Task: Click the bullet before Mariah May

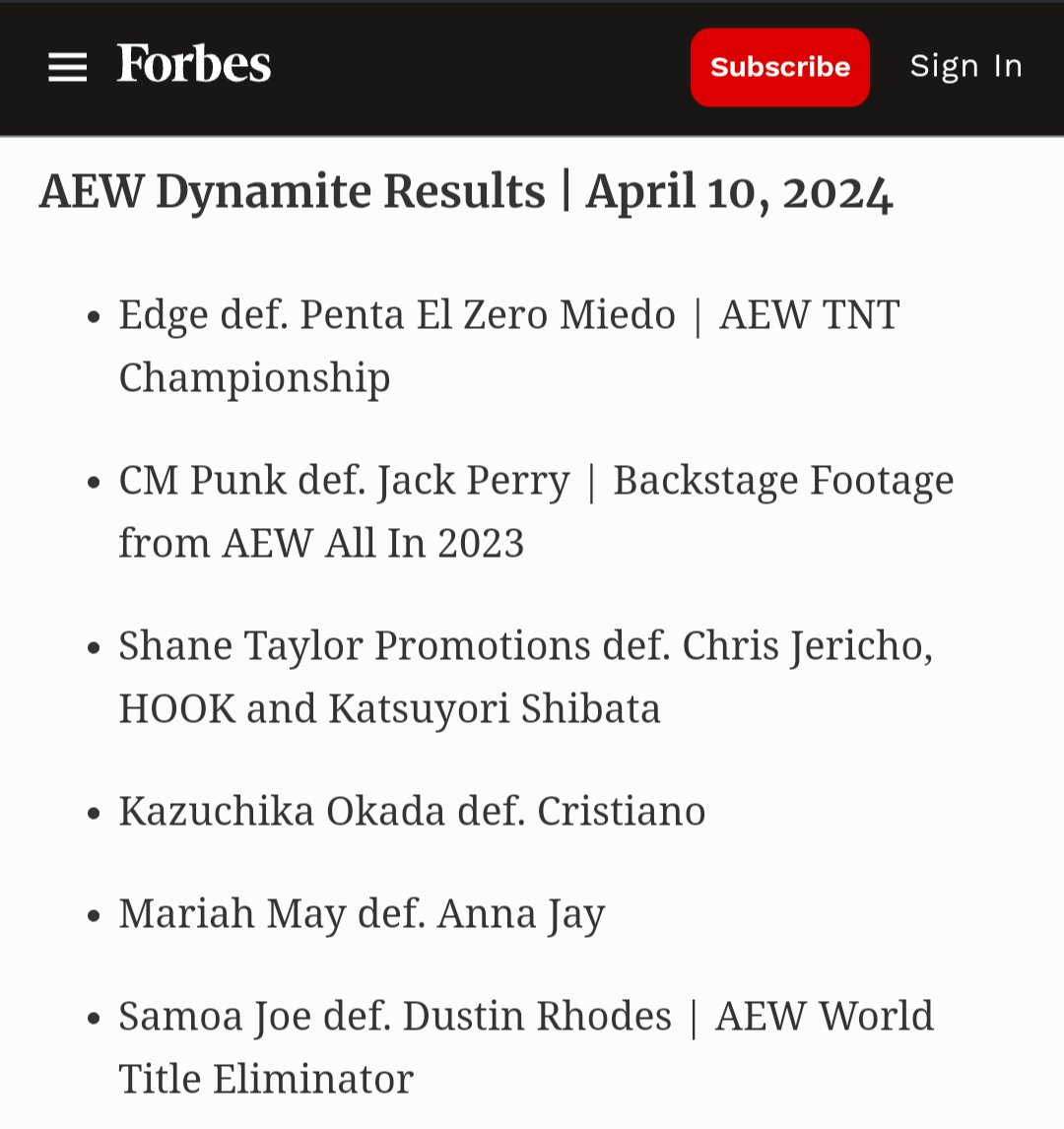Action: 94,916
